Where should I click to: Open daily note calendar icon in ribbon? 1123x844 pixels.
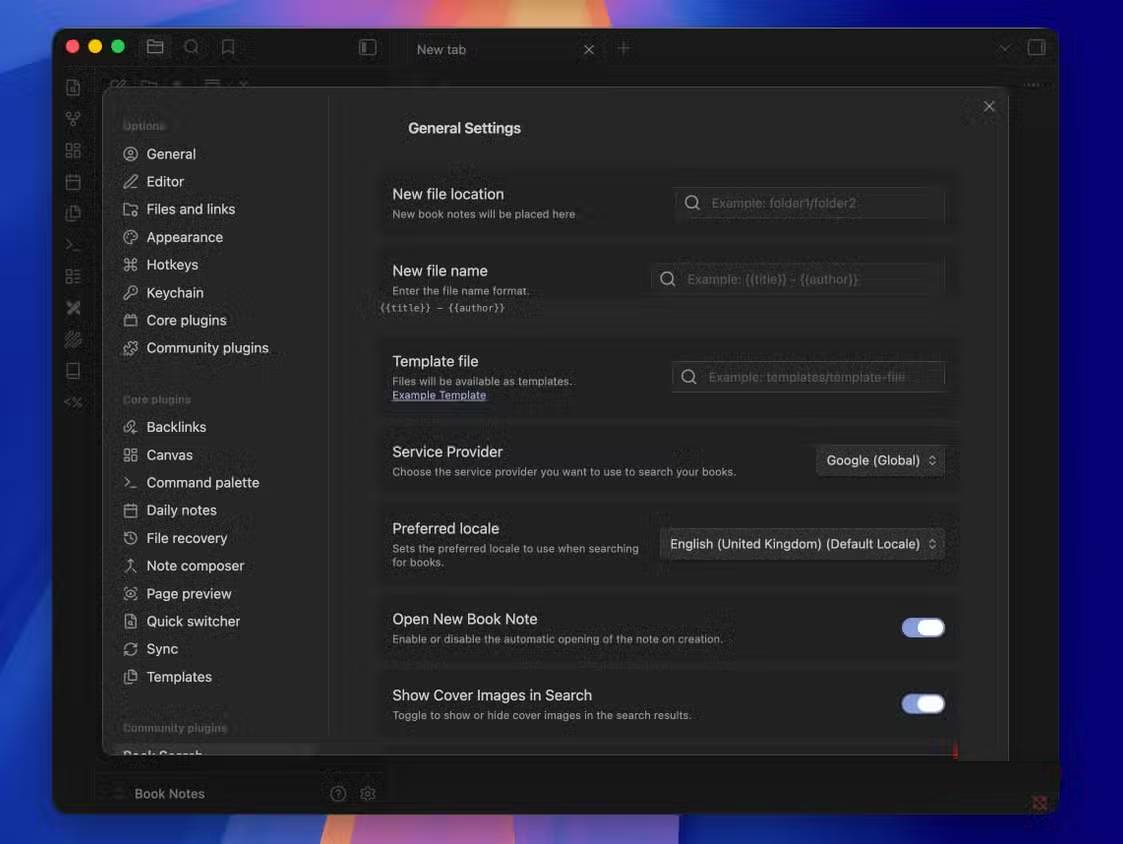[x=73, y=182]
